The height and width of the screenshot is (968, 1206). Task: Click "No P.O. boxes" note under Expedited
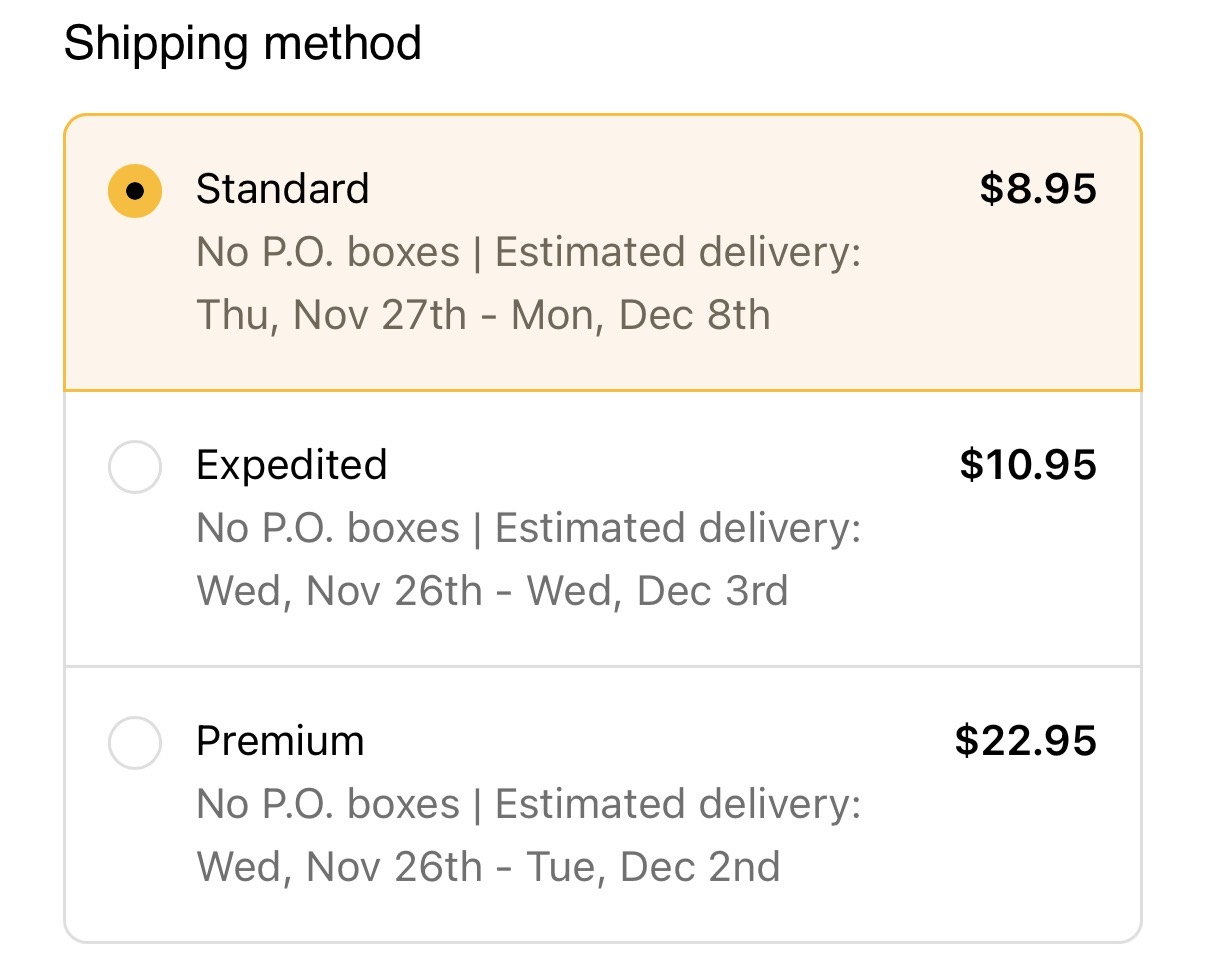coord(328,529)
